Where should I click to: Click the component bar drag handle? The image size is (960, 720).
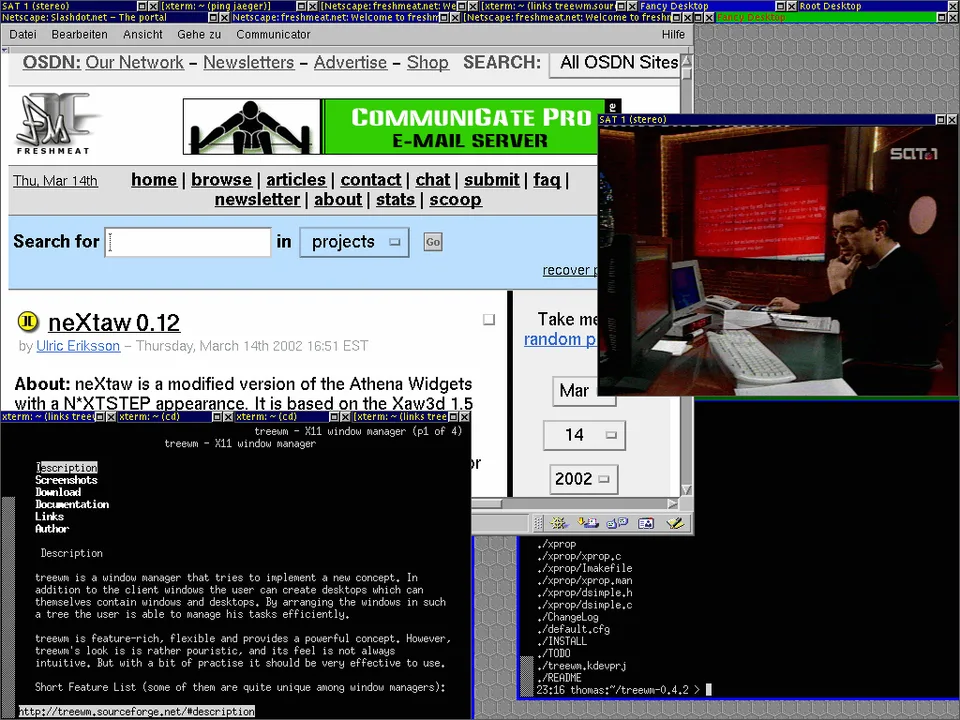(x=538, y=523)
